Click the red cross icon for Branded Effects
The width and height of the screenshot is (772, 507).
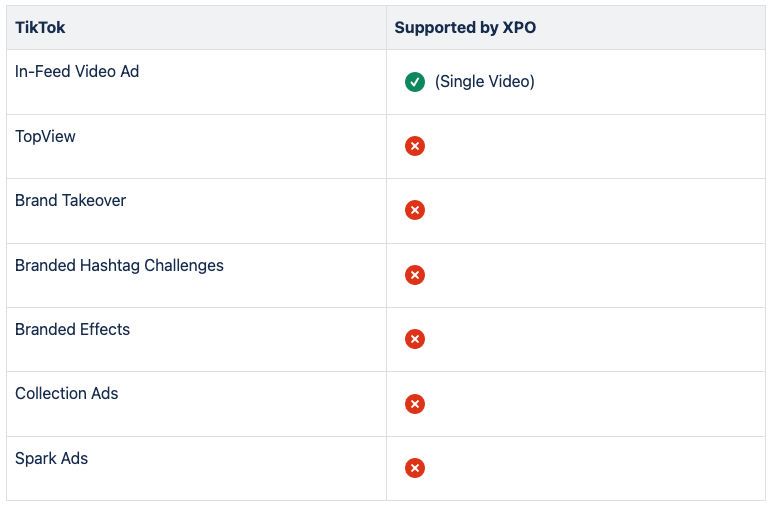click(x=415, y=339)
